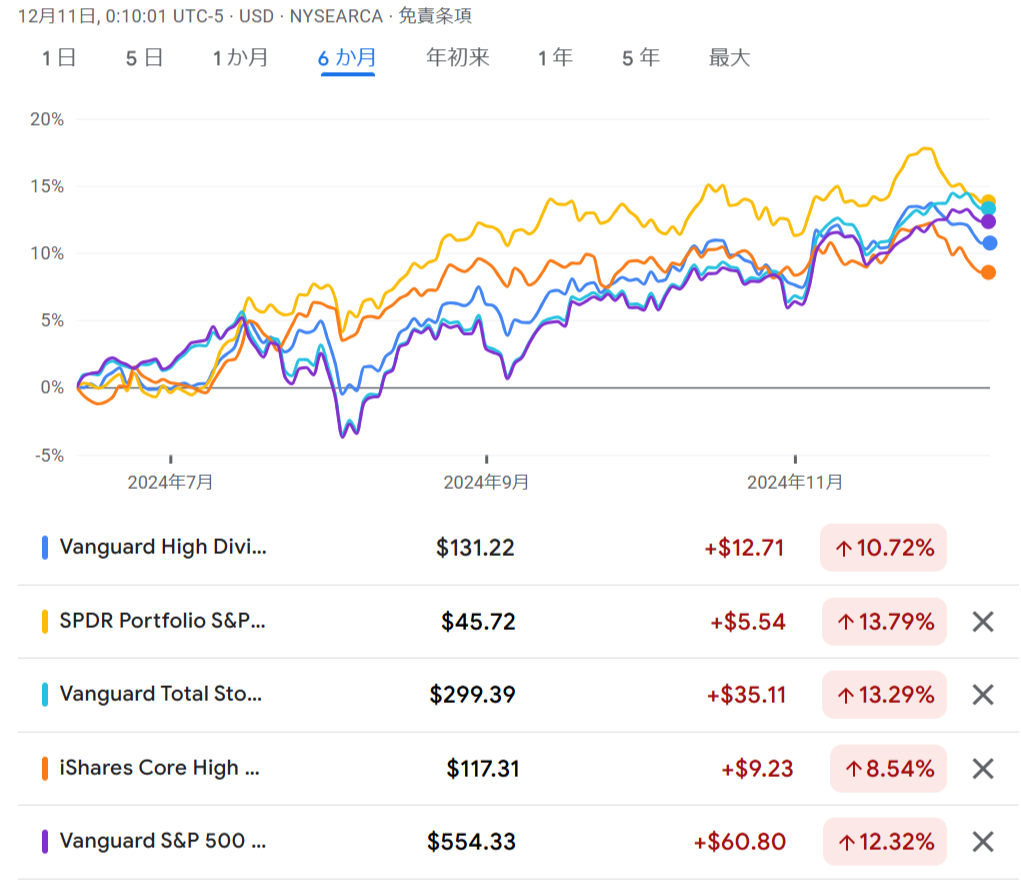Open SPDR Portfolio S&P... fund name
Viewport: 1021px width, 890px height.
[x=162, y=620]
